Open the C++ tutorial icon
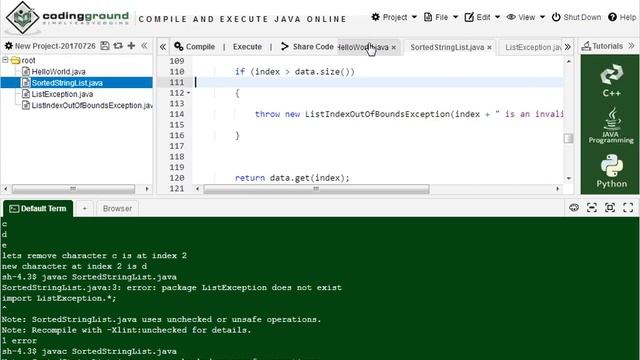Image resolution: width=640 pixels, height=360 pixels. pyautogui.click(x=611, y=80)
